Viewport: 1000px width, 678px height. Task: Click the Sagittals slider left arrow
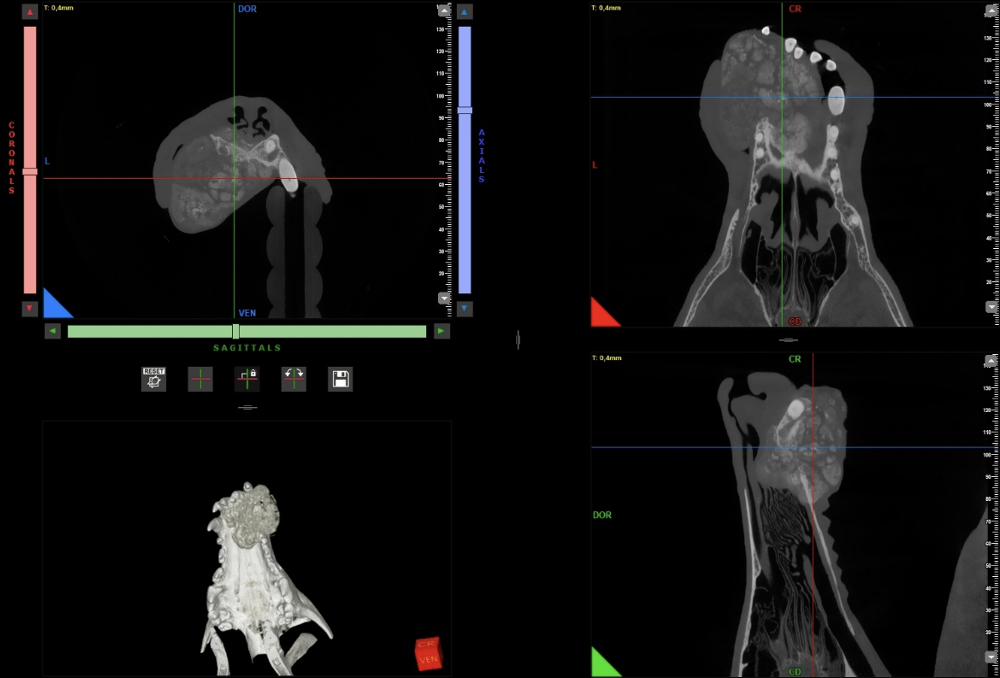click(53, 331)
